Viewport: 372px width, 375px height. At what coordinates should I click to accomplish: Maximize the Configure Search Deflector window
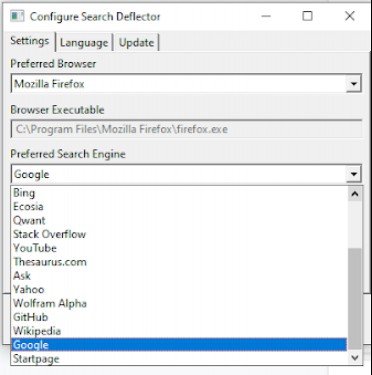307,16
